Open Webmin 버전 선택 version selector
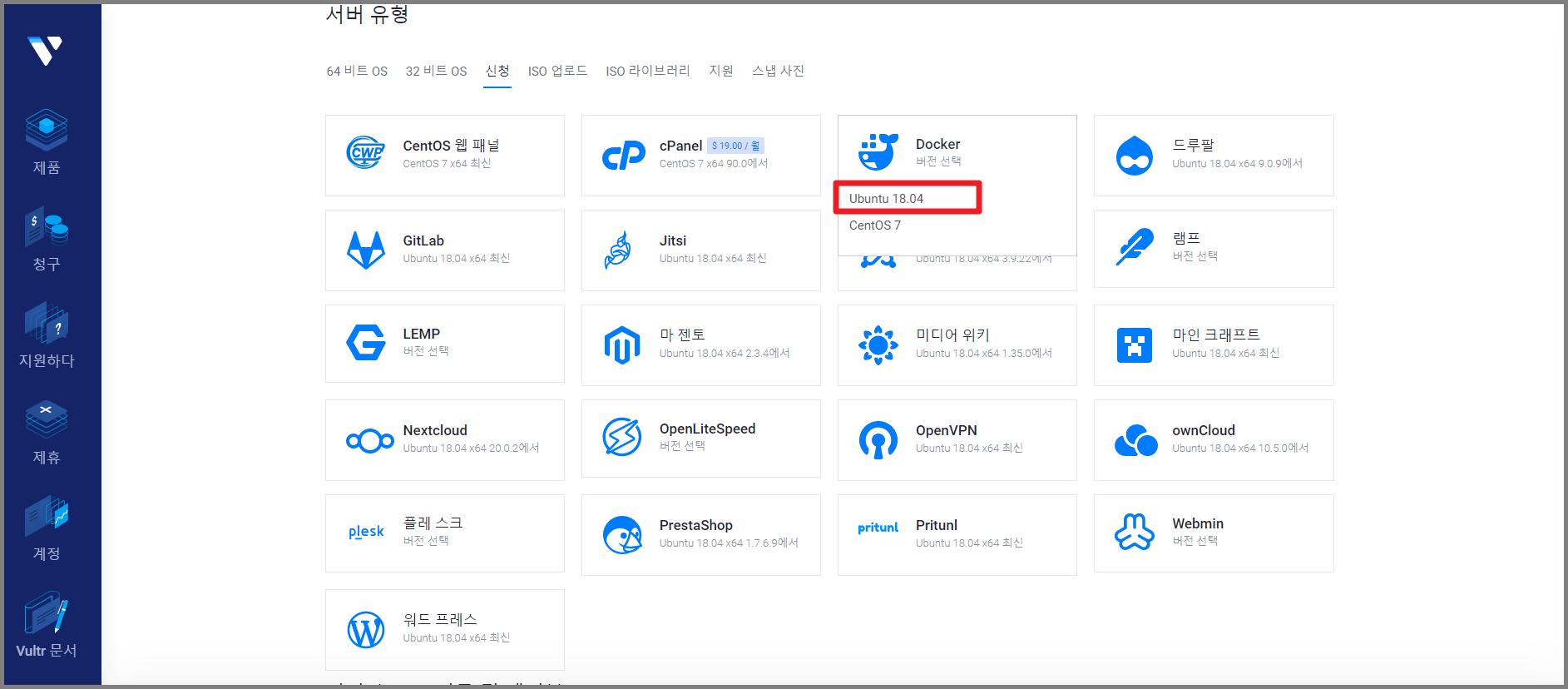 (x=1195, y=541)
